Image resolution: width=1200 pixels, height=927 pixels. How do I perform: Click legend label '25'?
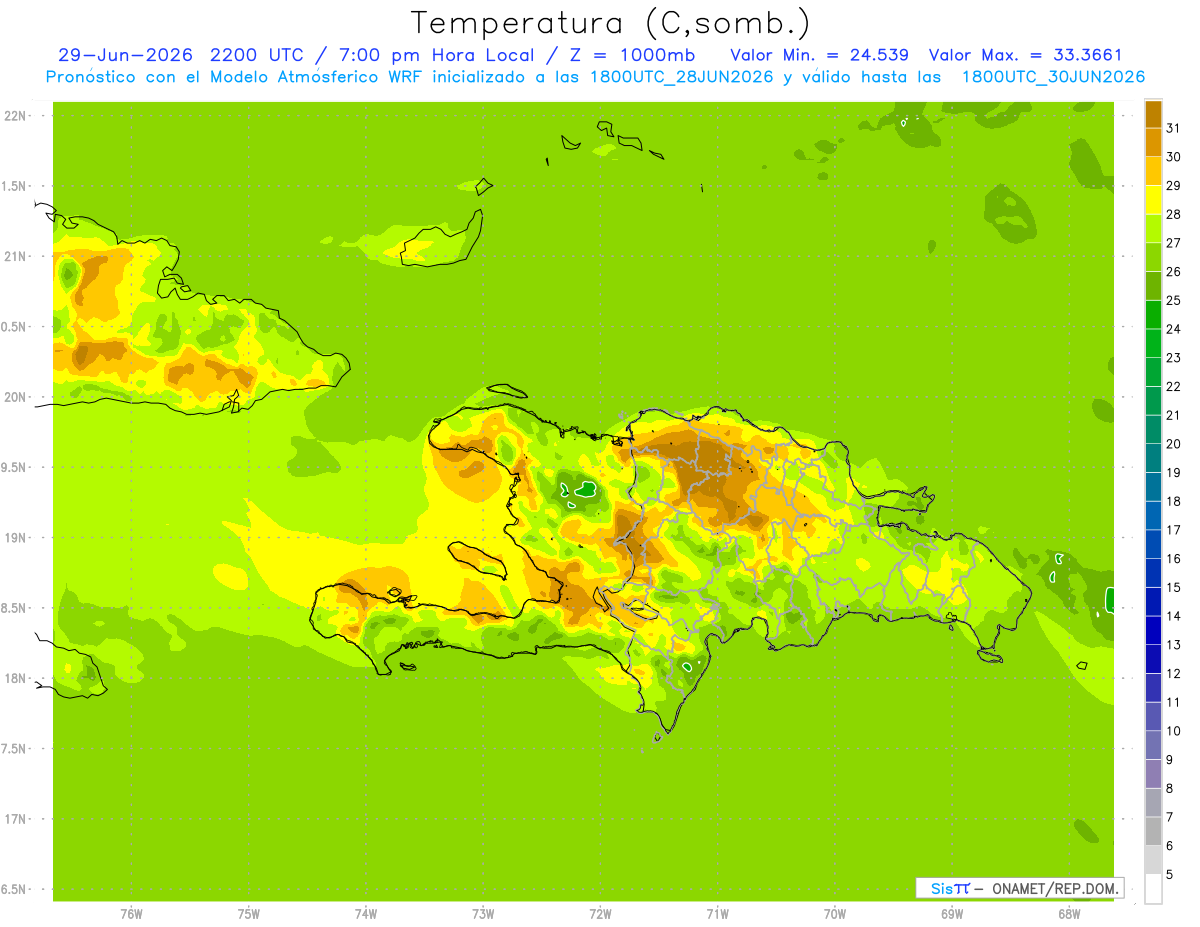click(1173, 300)
